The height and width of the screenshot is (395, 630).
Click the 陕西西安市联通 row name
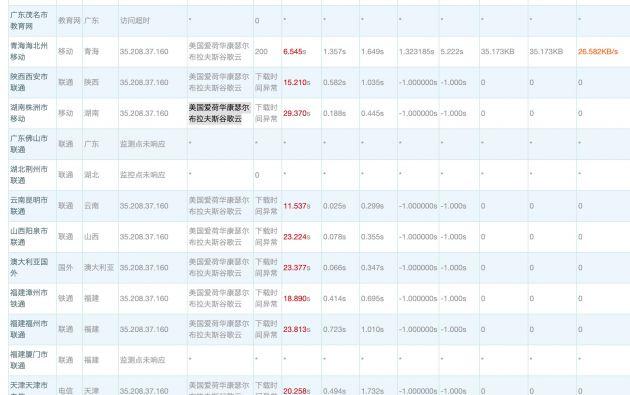coord(29,82)
